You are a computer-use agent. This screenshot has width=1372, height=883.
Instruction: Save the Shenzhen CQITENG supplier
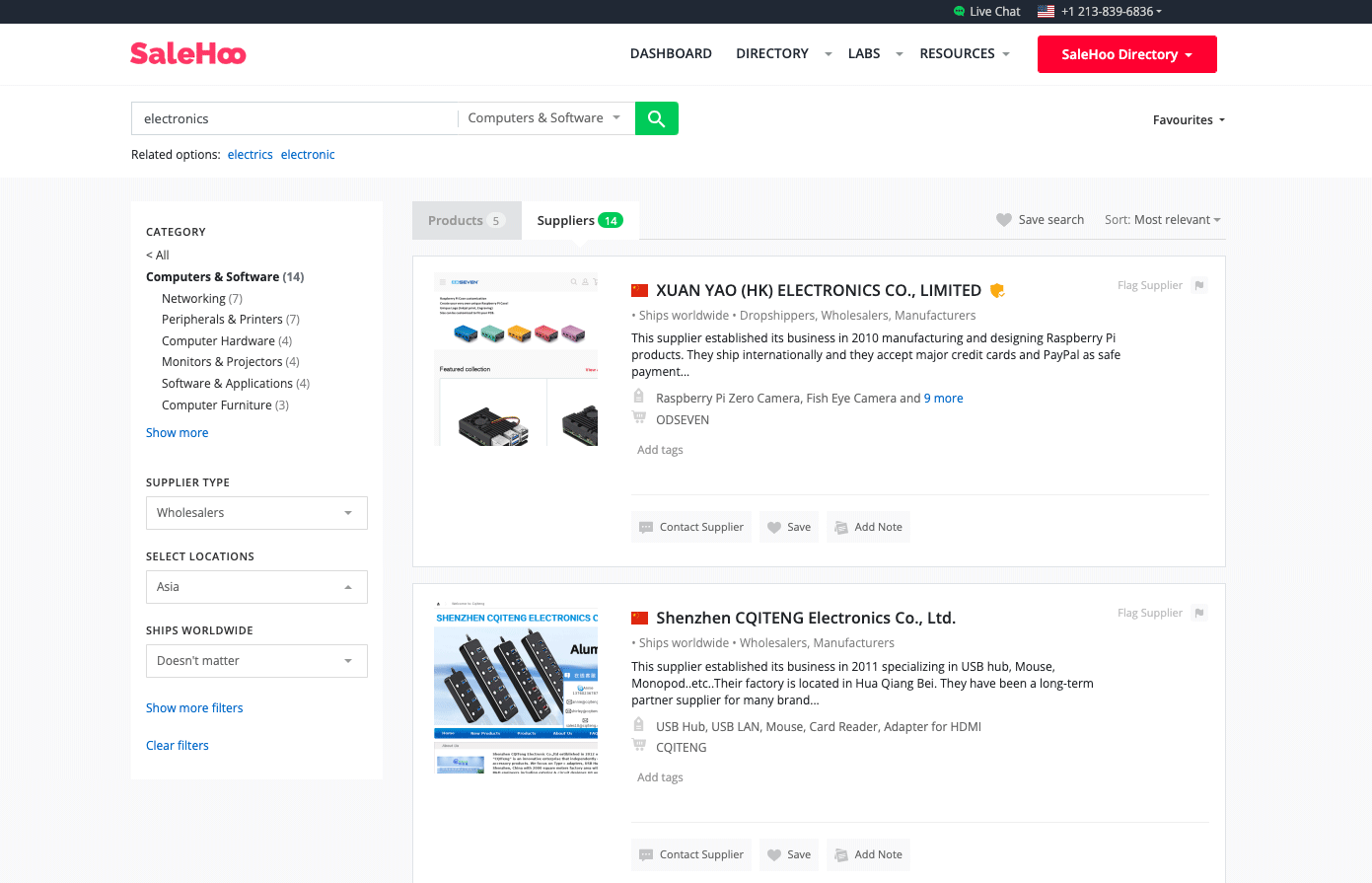pyautogui.click(x=789, y=854)
